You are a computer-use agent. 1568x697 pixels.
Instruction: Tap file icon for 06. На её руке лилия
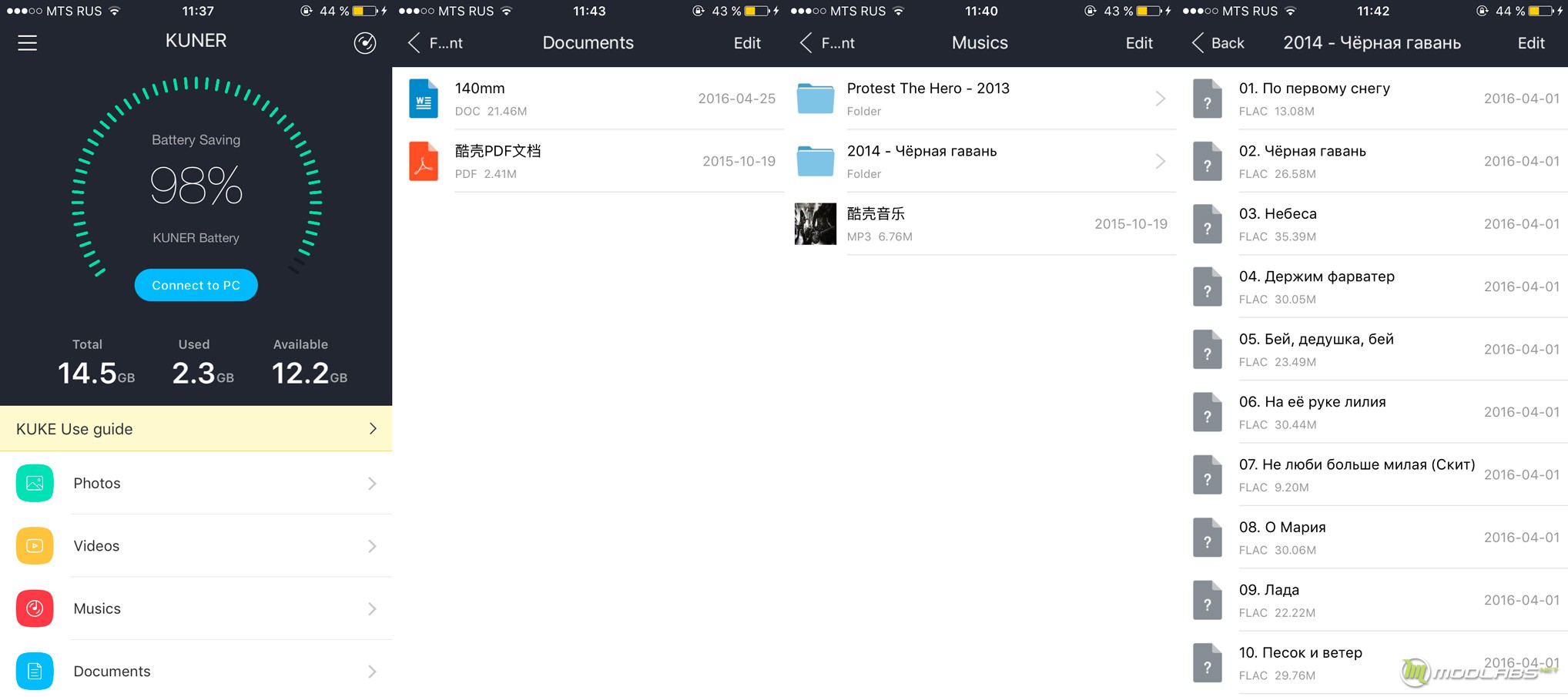1208,412
